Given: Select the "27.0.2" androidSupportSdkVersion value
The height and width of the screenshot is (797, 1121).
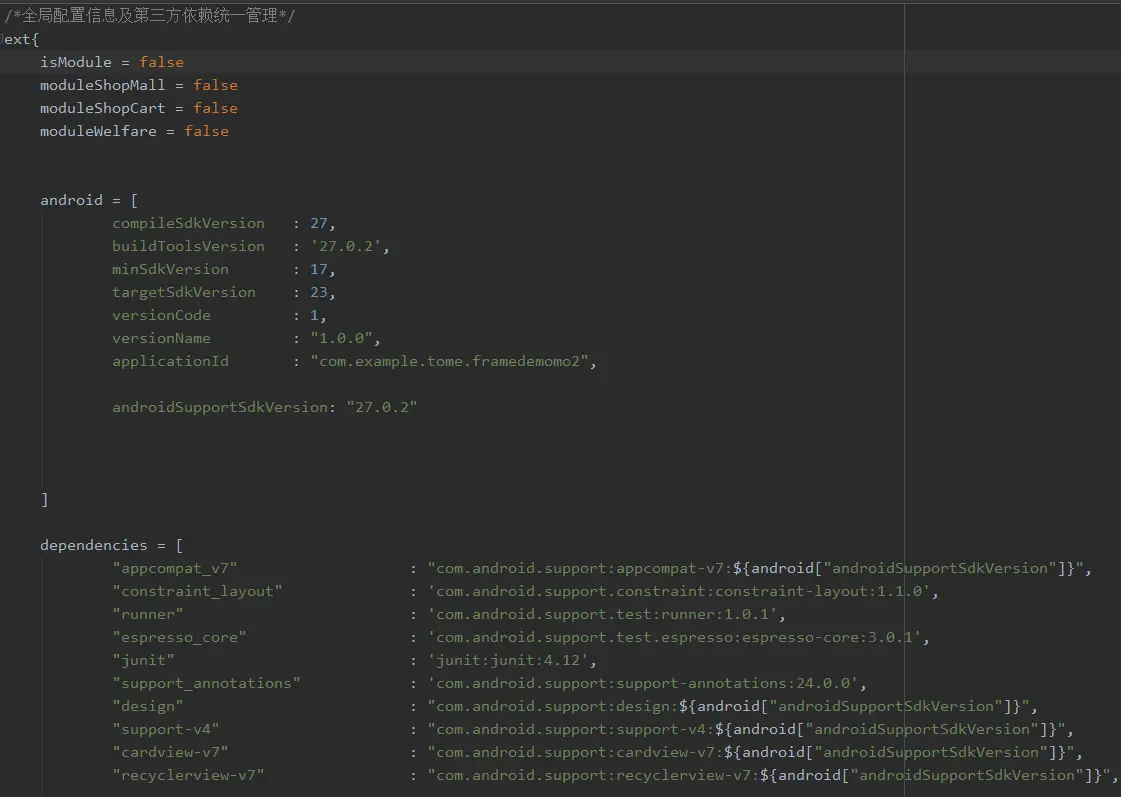Looking at the screenshot, I should pyautogui.click(x=382, y=407).
